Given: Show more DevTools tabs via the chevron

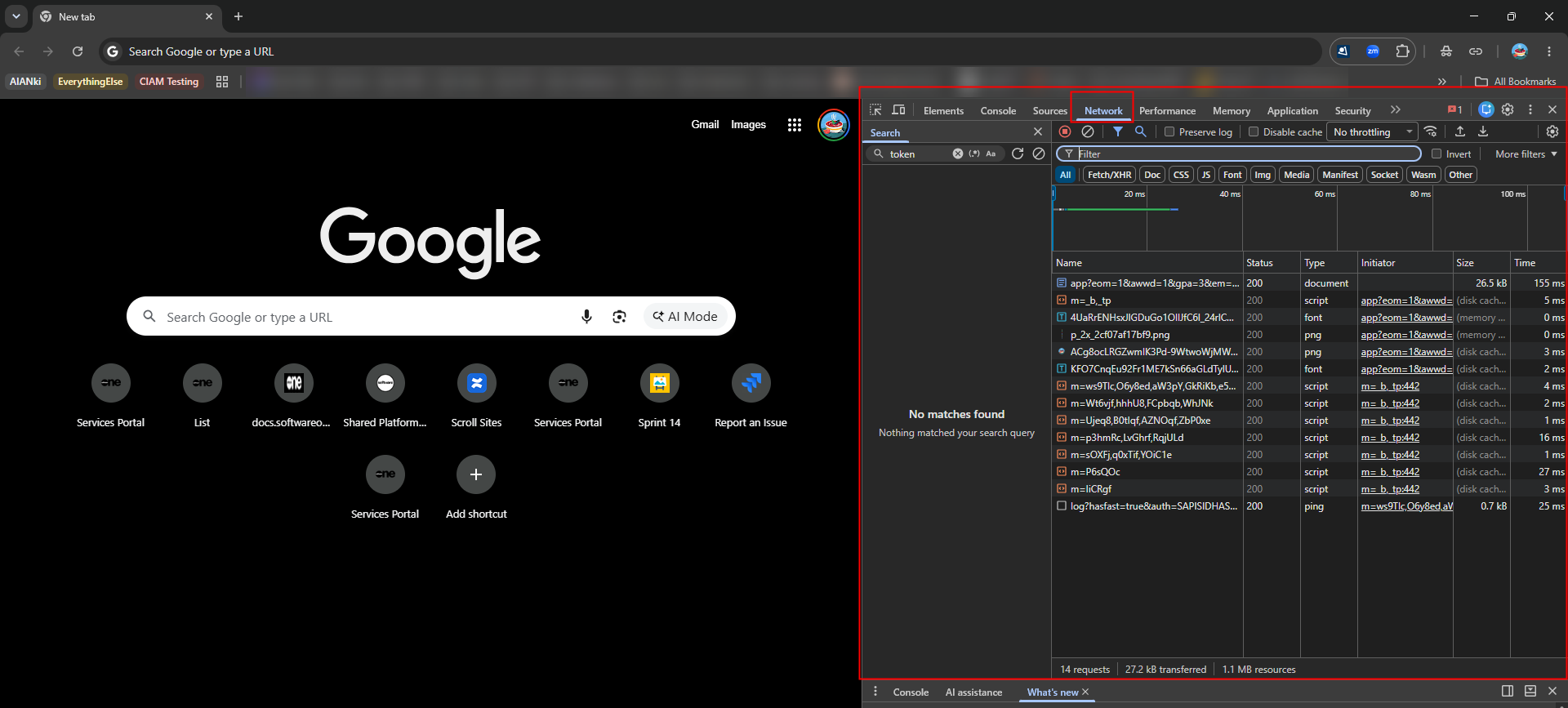Looking at the screenshot, I should click(1396, 109).
